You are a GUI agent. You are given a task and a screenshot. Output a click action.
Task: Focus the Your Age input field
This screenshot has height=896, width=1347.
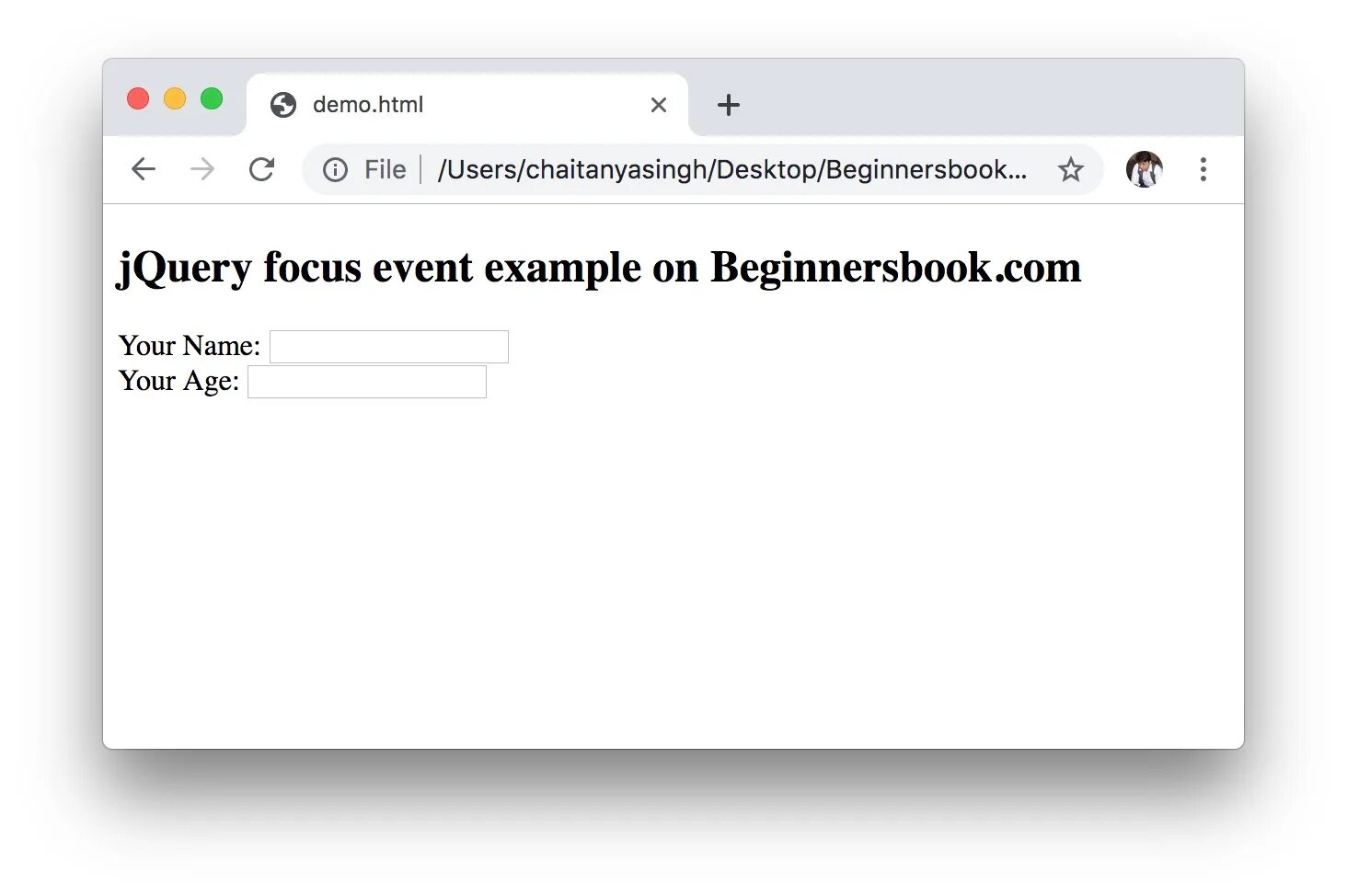(x=367, y=382)
